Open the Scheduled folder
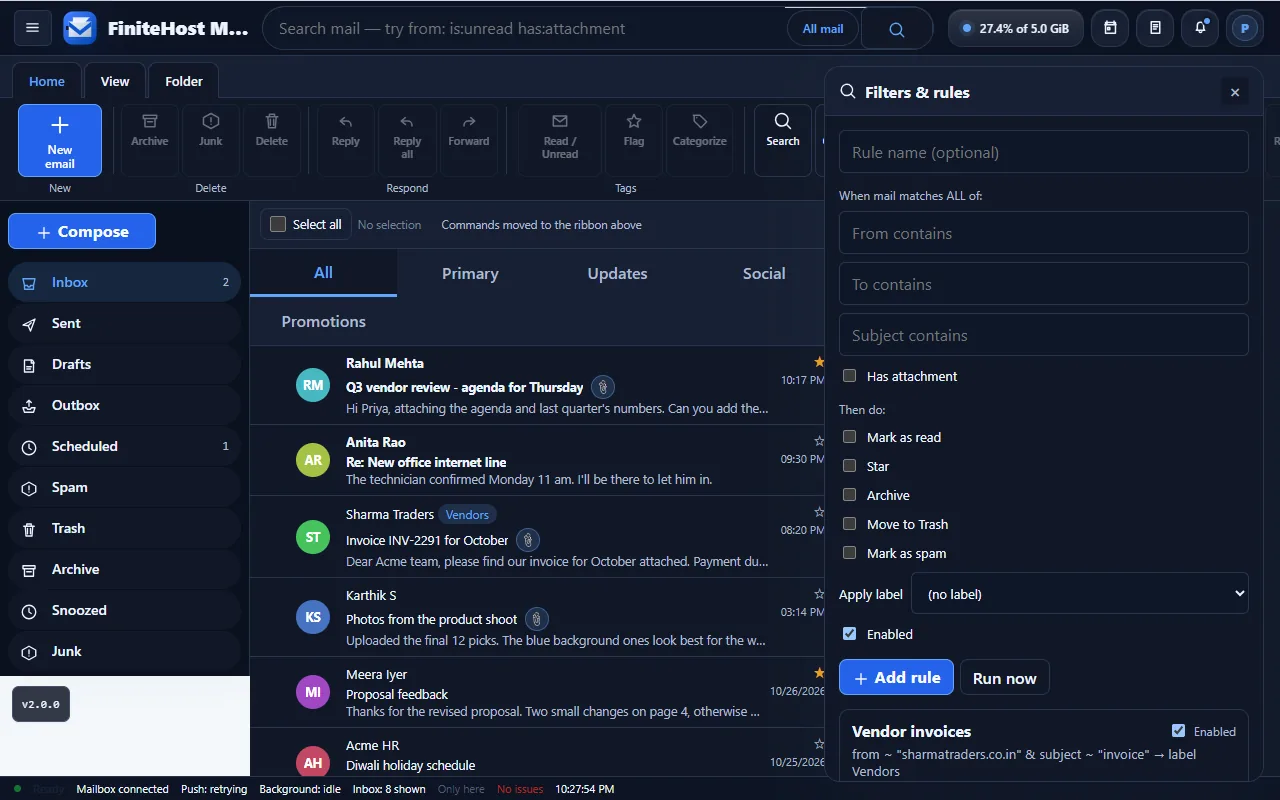This screenshot has width=1280, height=800. (124, 446)
